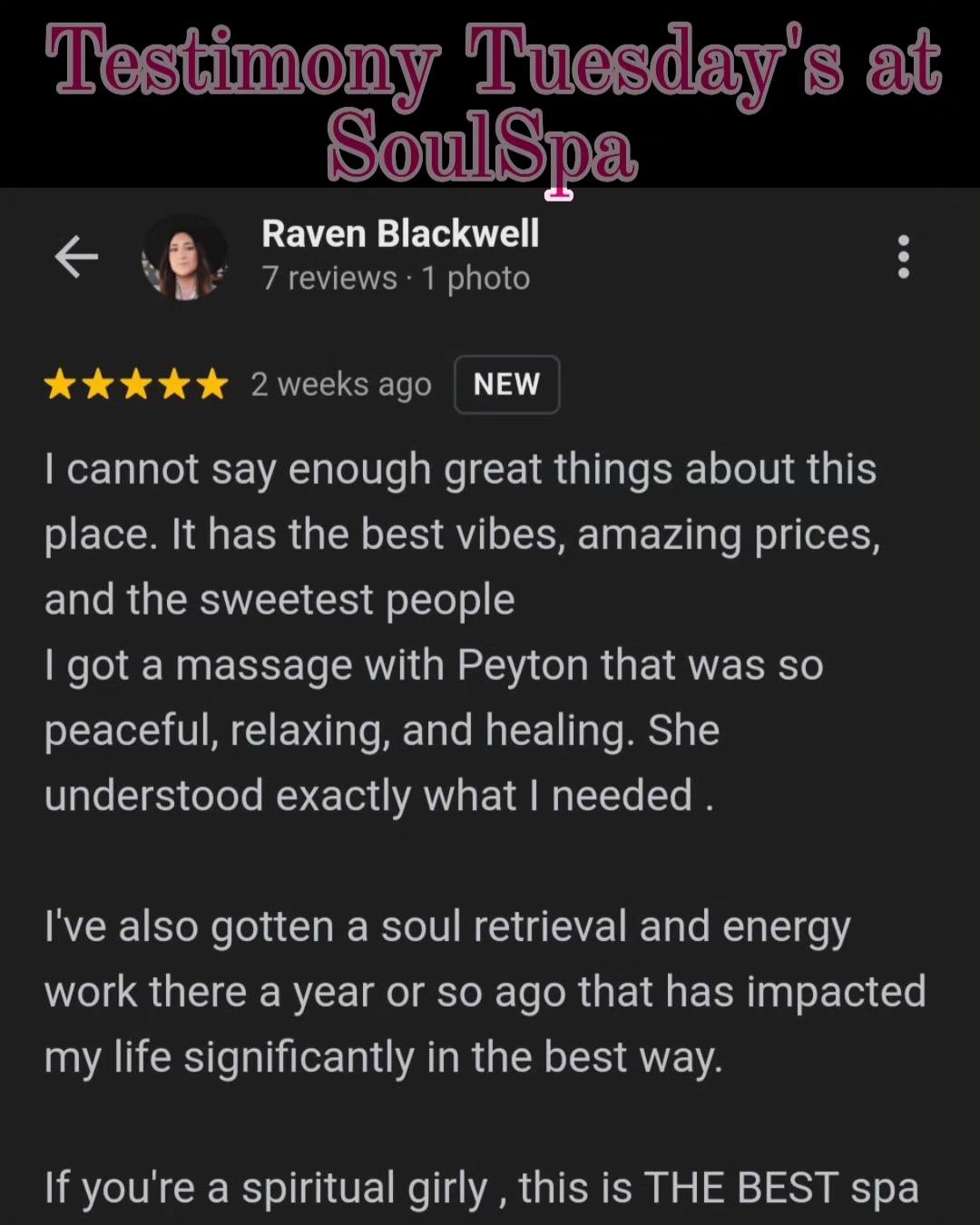Click the first gold star

(x=61, y=385)
